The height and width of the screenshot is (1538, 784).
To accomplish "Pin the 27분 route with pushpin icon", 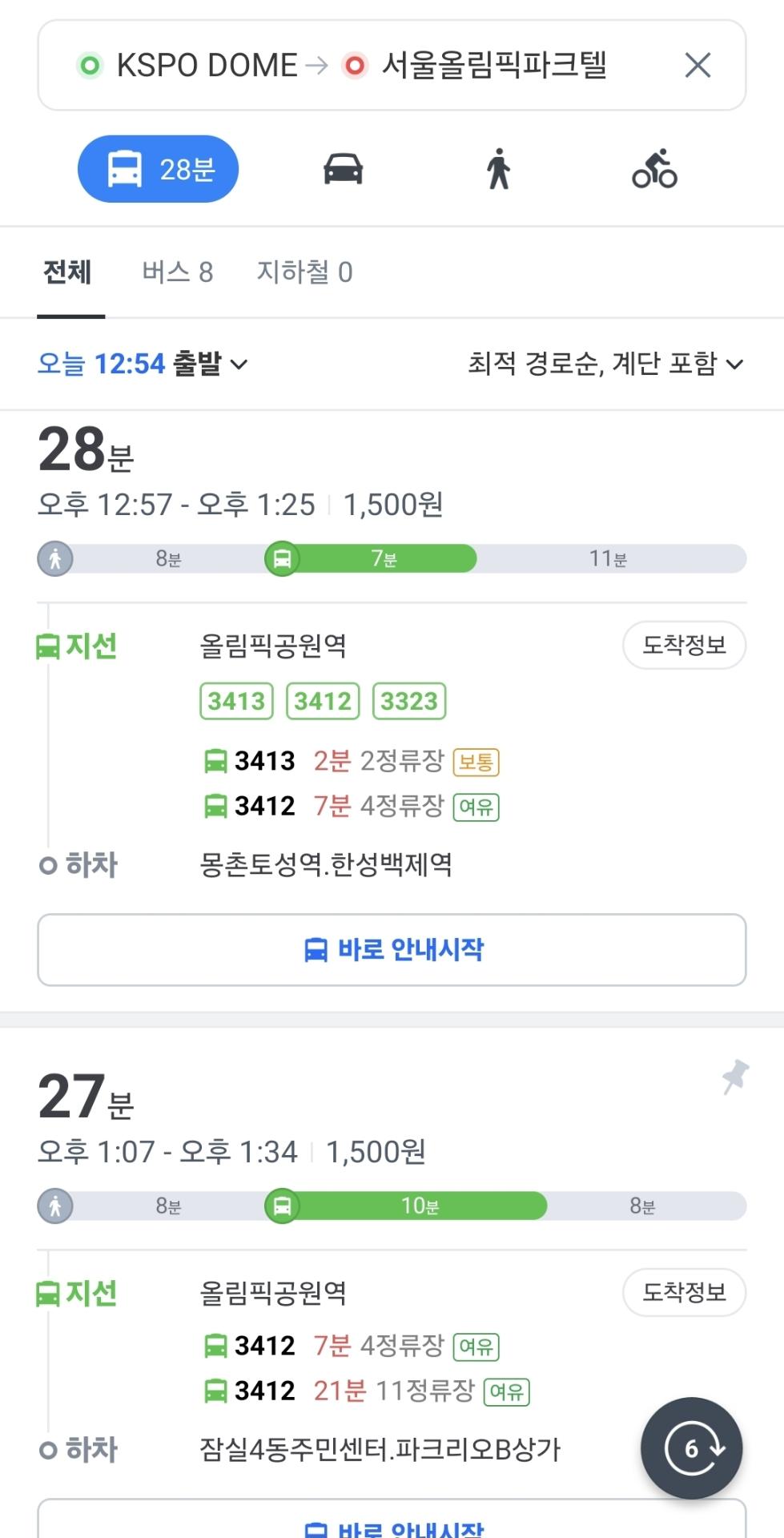I will click(734, 1076).
